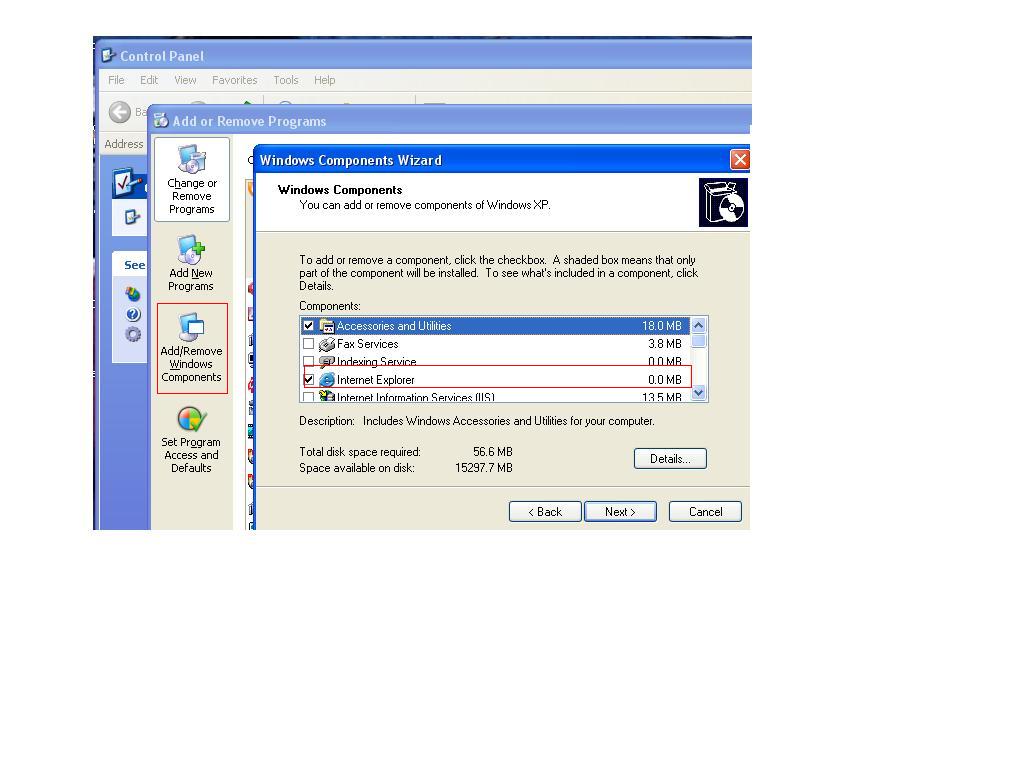Open the Help menu
Viewport: 1024px width, 768px height.
(325, 80)
